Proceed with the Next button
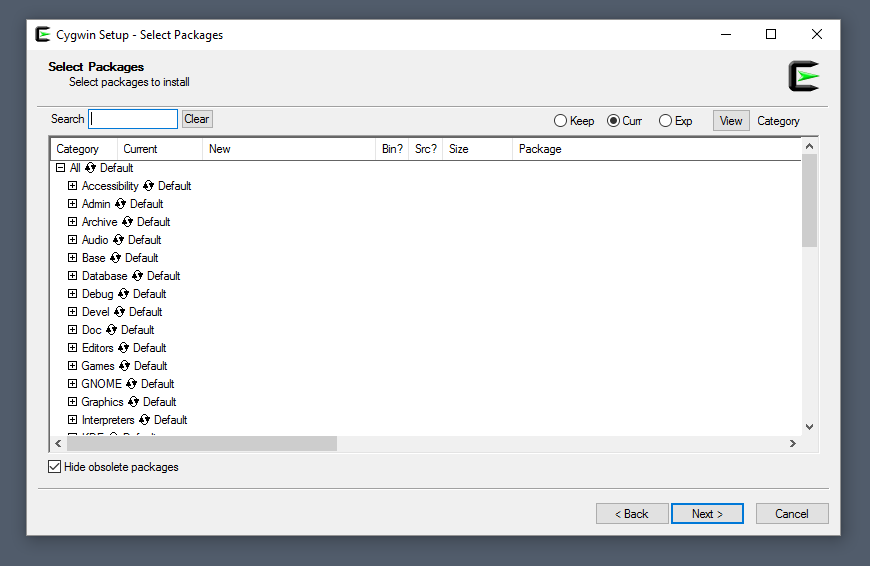 (x=707, y=514)
